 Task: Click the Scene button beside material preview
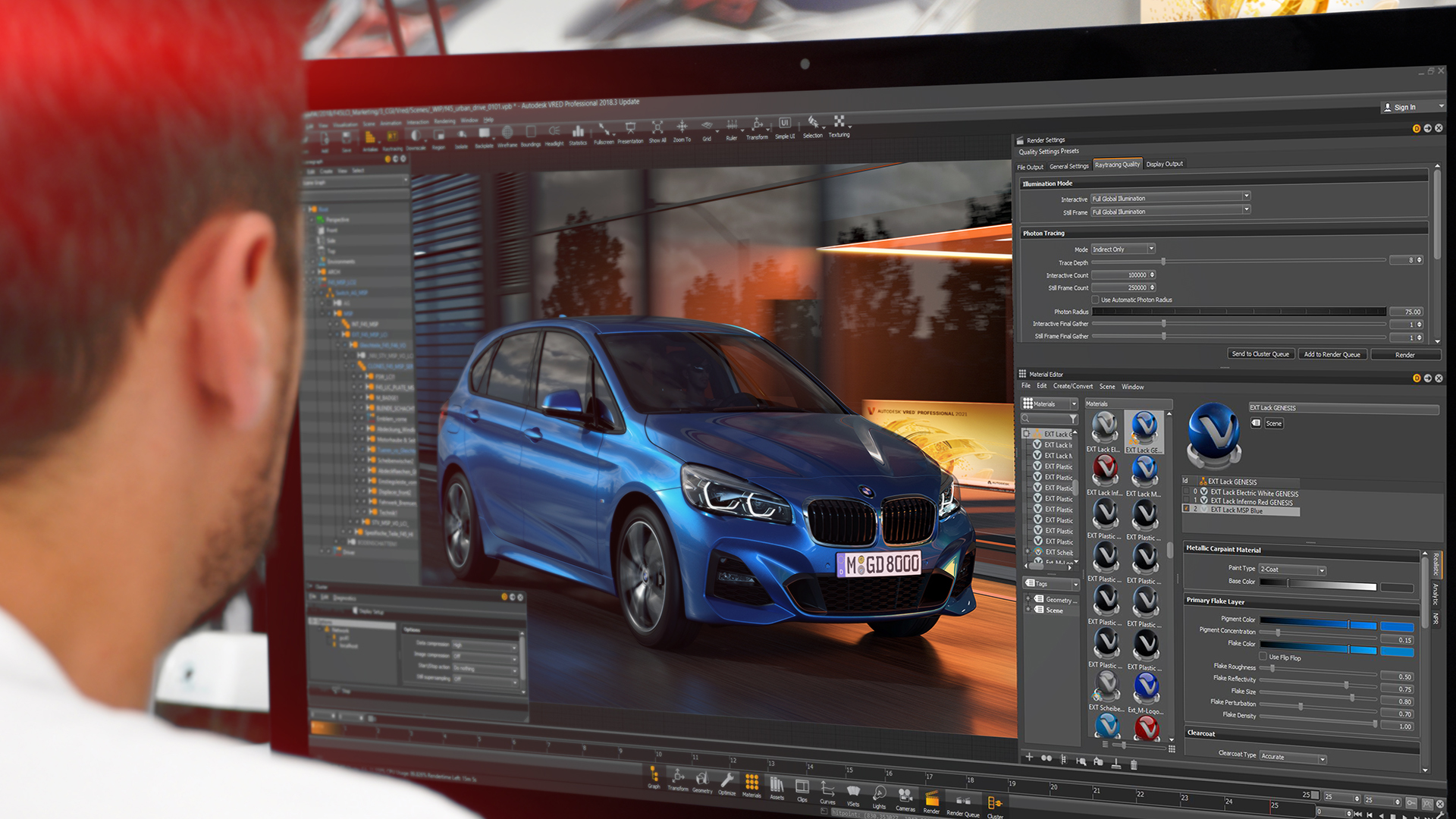pyautogui.click(x=1274, y=423)
